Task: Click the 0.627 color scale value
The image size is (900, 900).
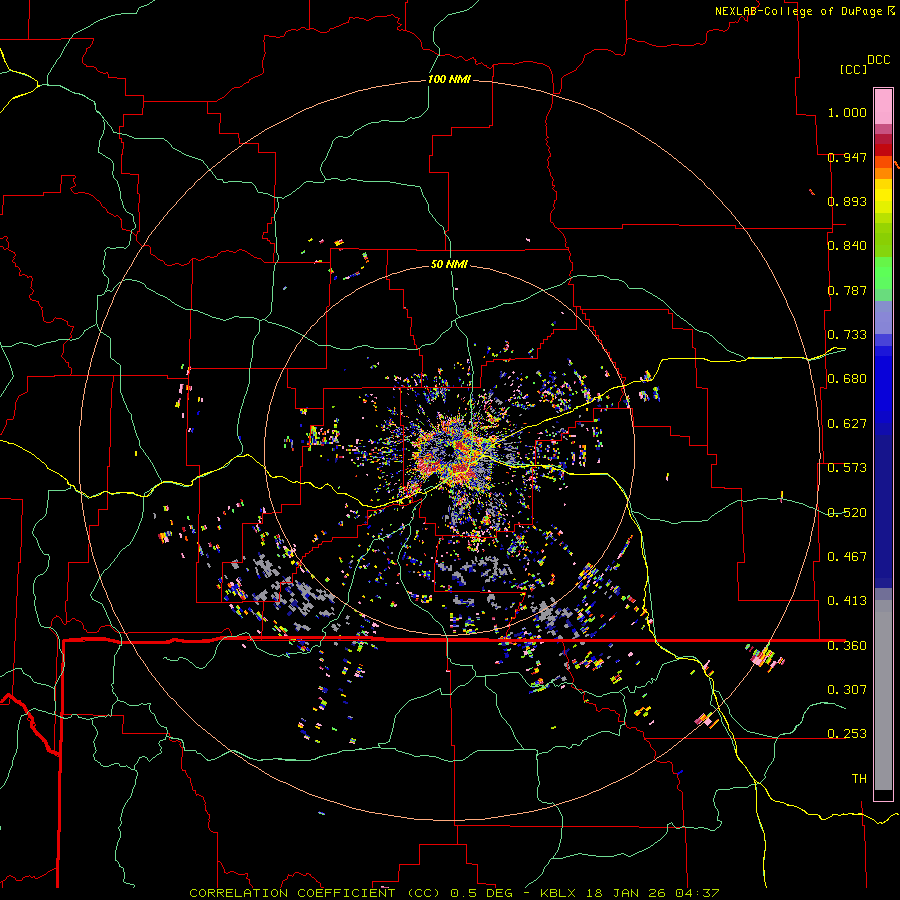Action: [847, 424]
